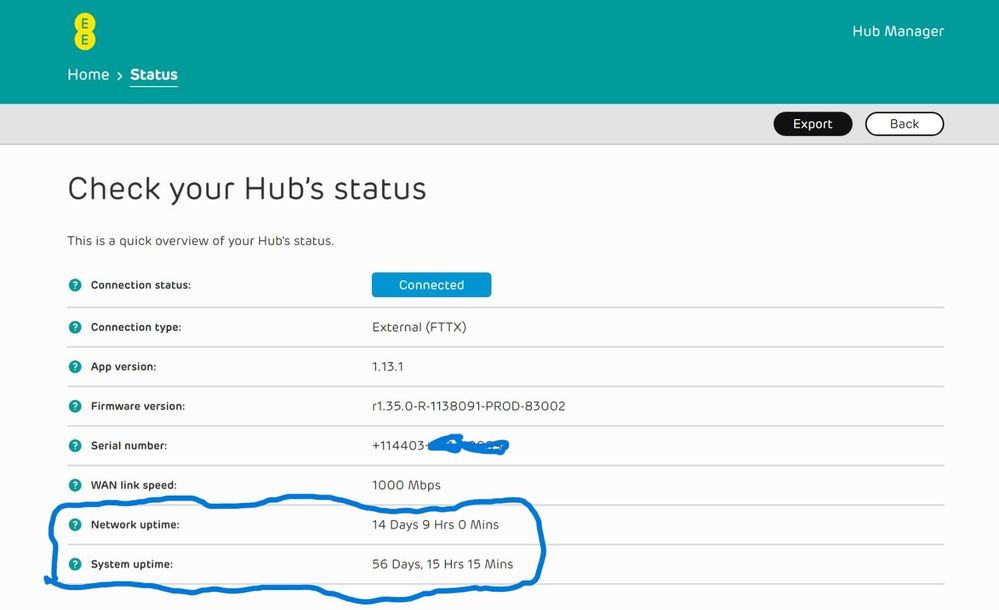
Task: Select the 1000 Mbps value
Action: 406,485
